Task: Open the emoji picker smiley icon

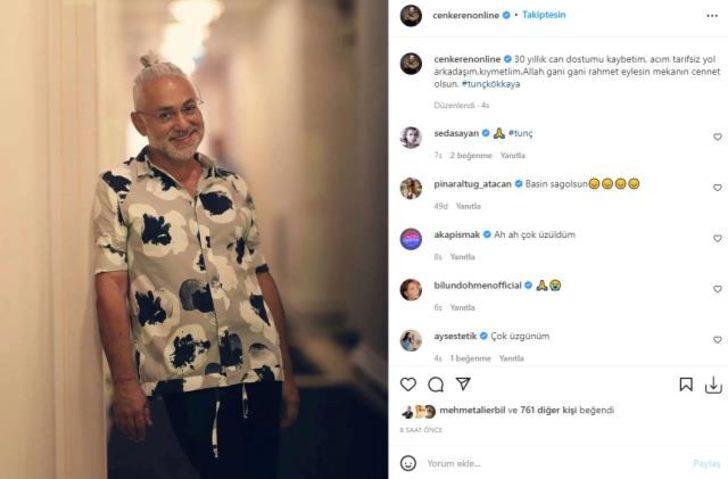Action: point(408,463)
